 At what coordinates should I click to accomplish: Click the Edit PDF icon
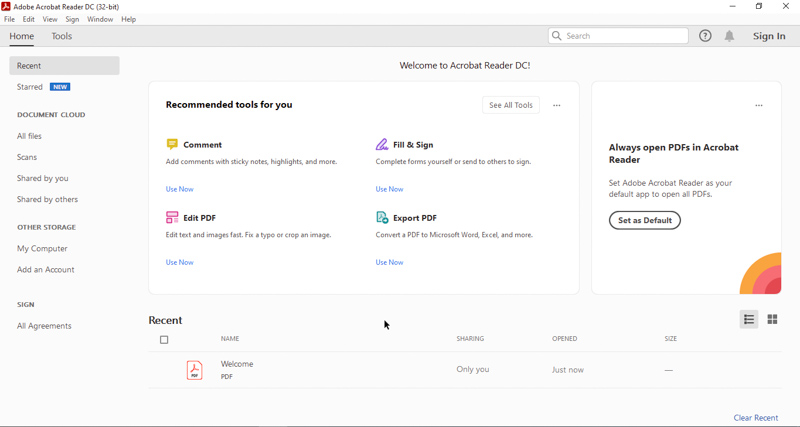172,217
